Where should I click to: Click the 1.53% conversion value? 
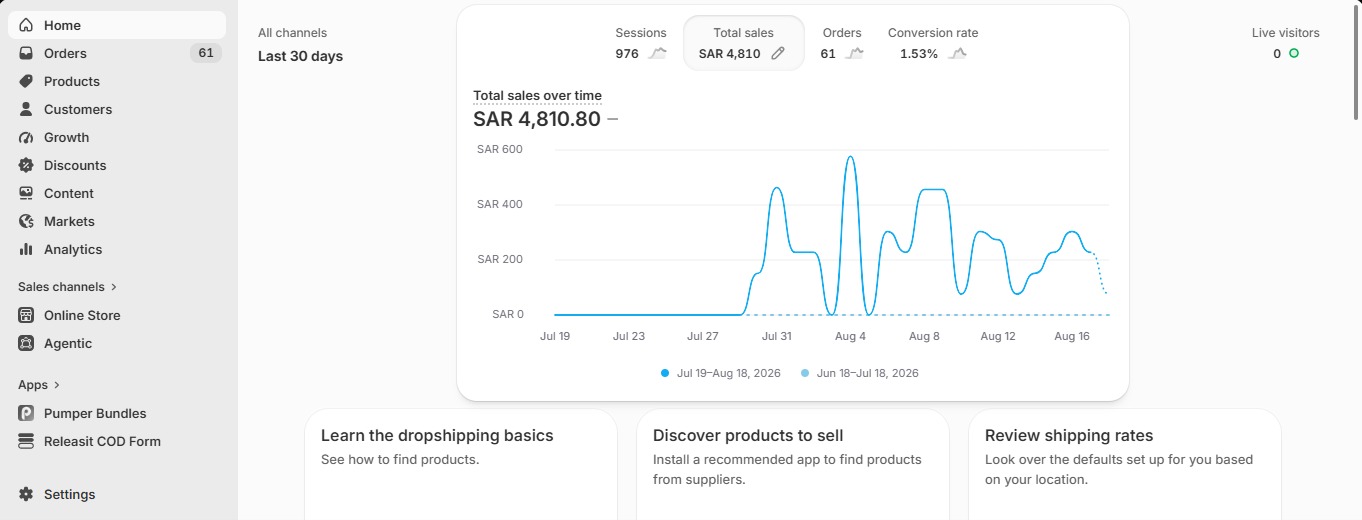click(x=919, y=54)
